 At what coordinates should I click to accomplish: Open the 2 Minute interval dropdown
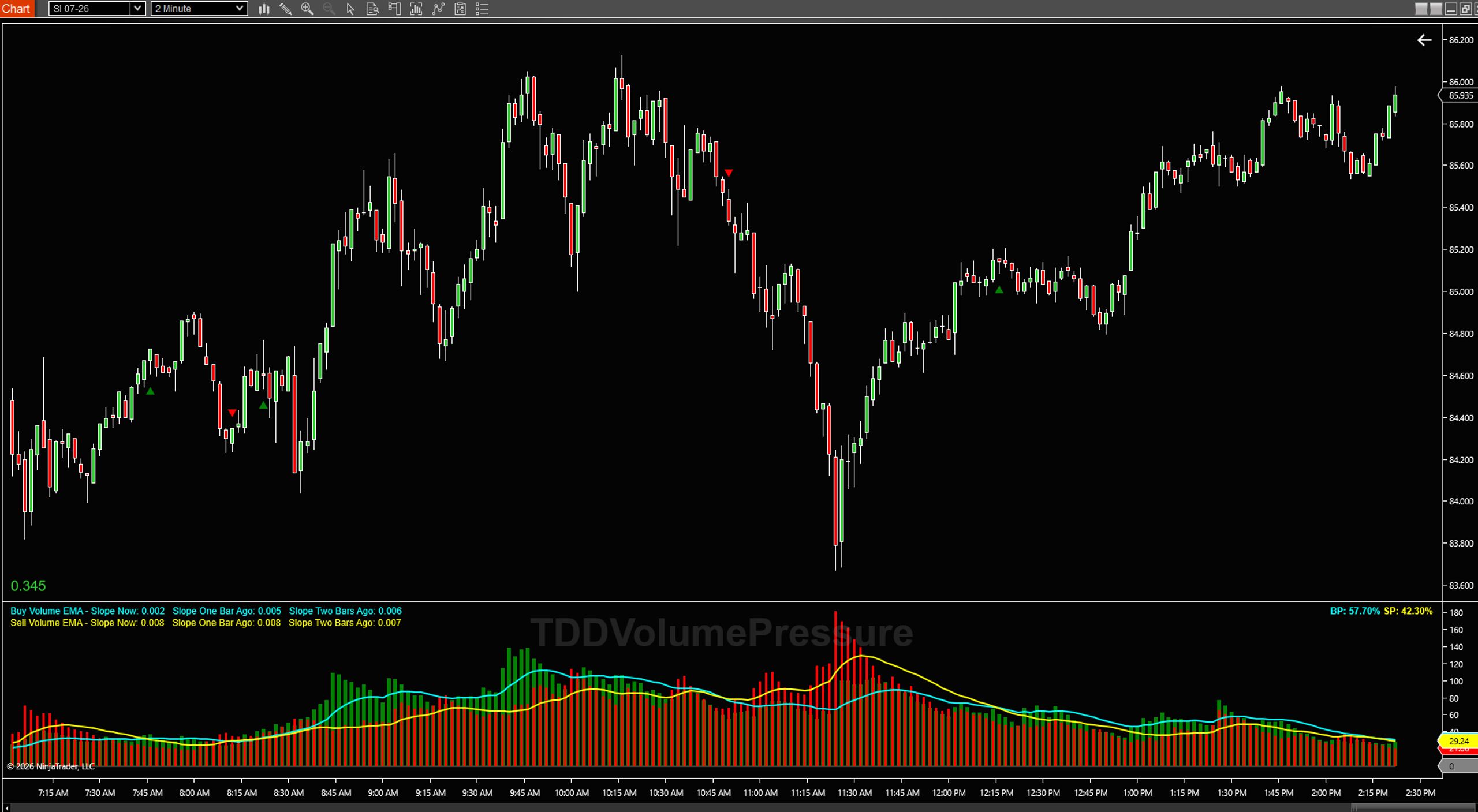click(x=199, y=9)
